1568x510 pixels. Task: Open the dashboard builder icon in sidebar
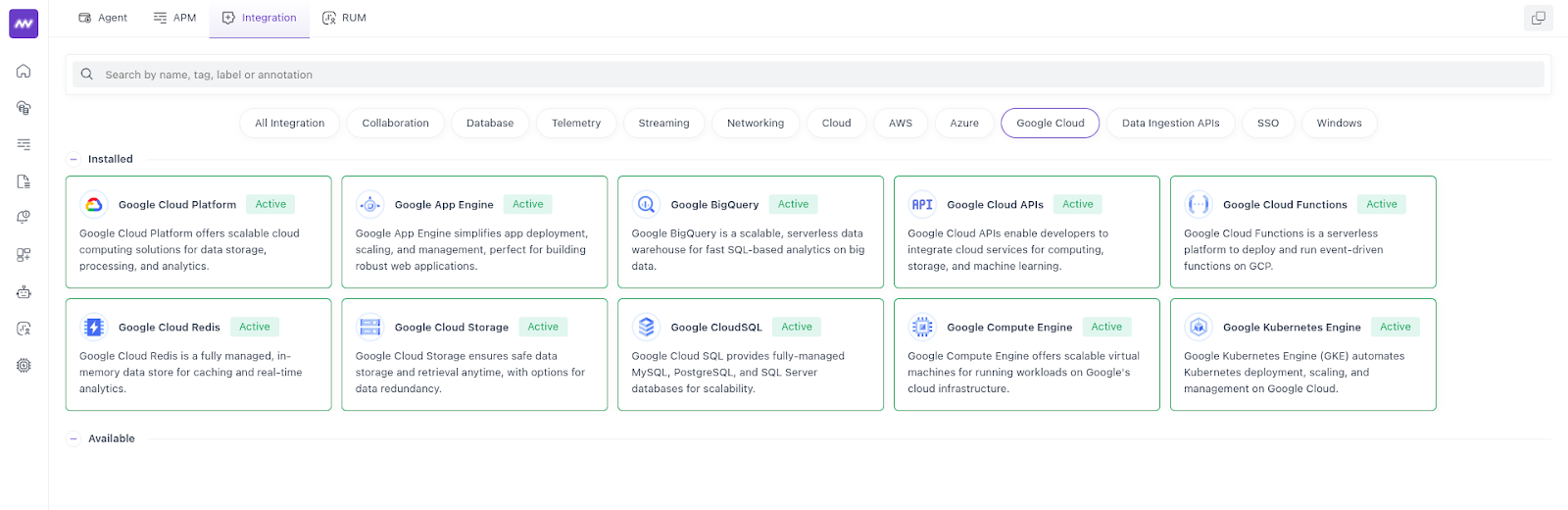[x=24, y=255]
